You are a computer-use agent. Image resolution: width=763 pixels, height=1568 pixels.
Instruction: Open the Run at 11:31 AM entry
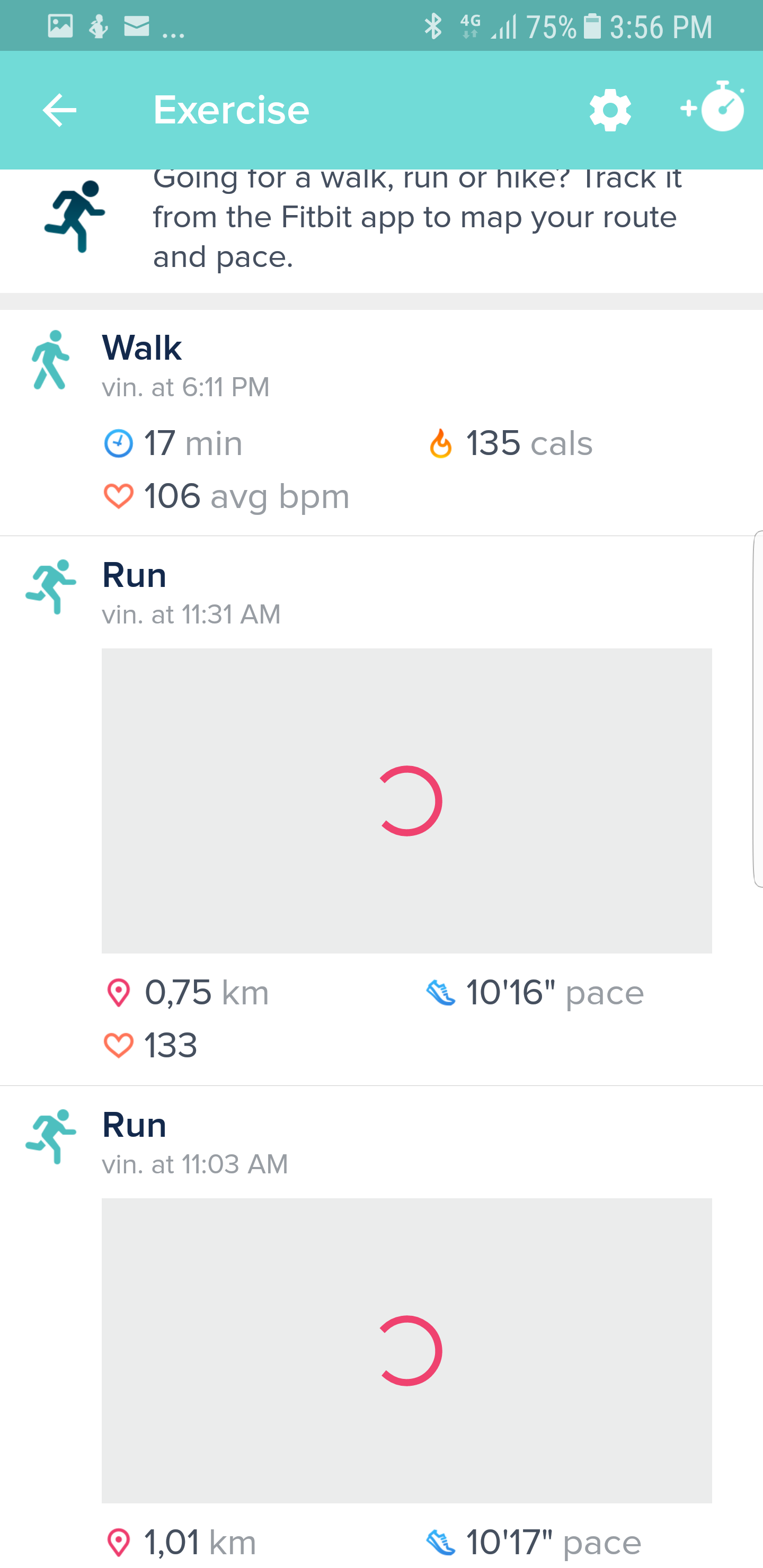pyautogui.click(x=134, y=575)
